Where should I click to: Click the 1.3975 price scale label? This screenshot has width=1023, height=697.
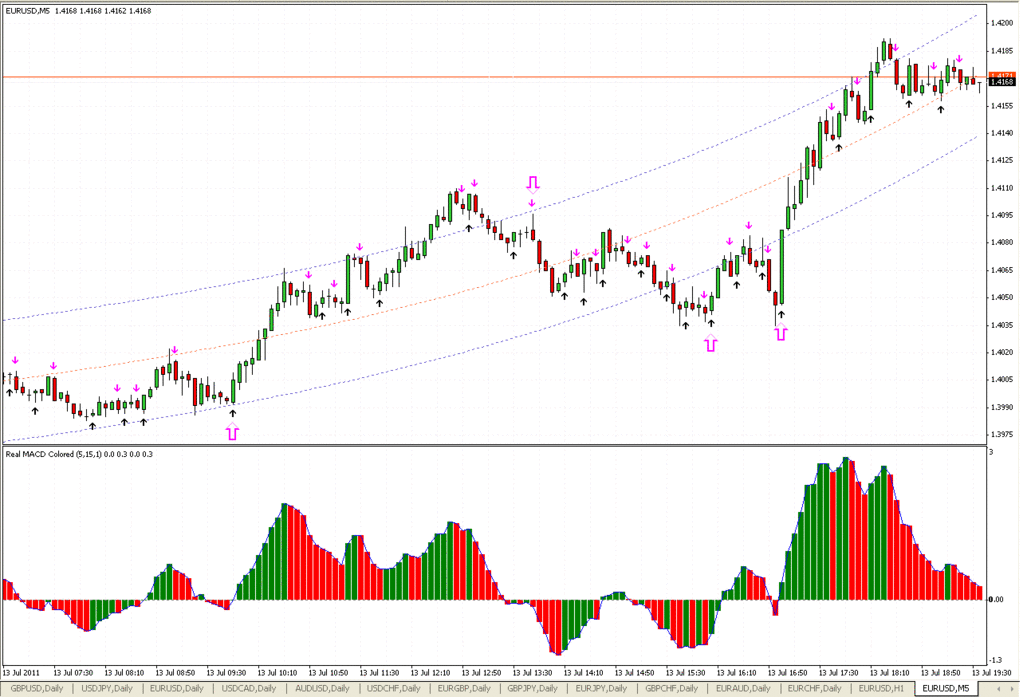1001,435
